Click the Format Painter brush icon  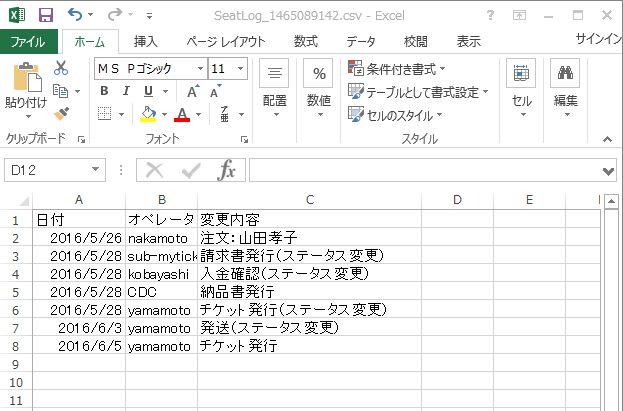click(61, 113)
